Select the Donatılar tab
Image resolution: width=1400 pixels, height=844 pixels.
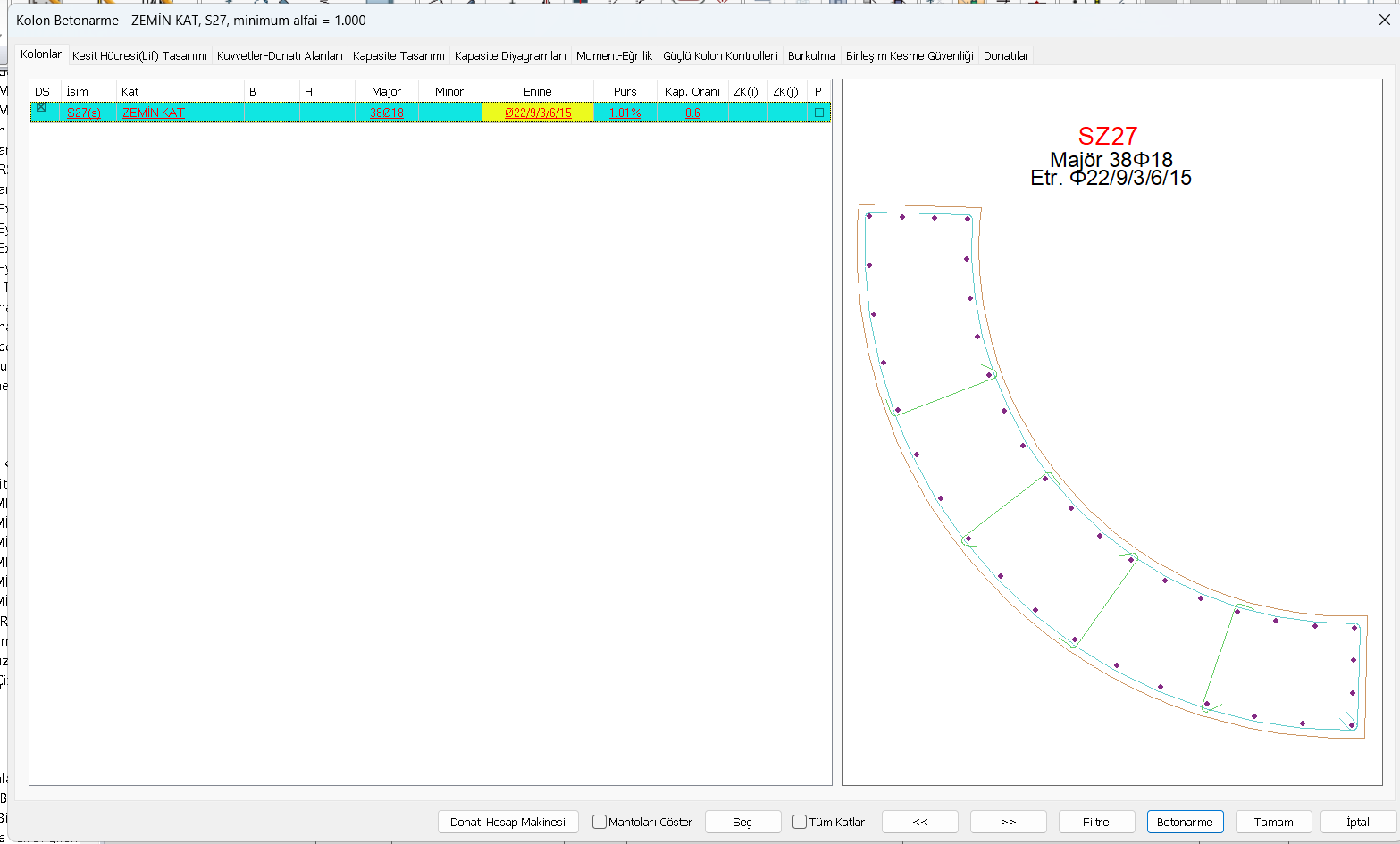coord(1006,55)
